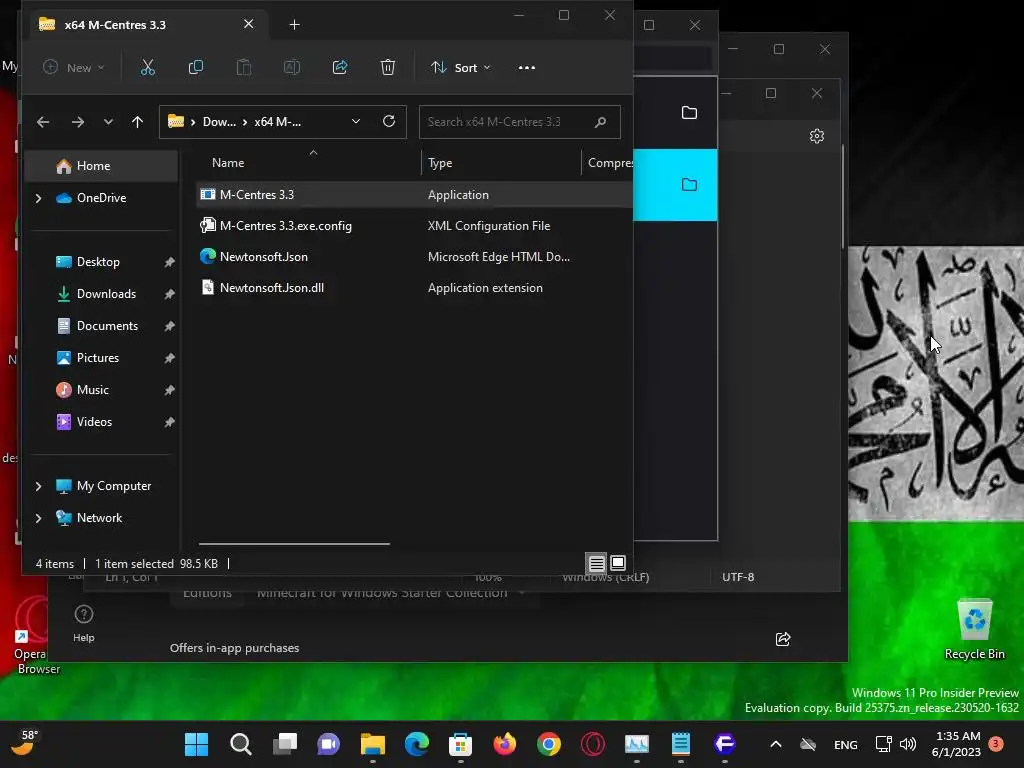Switch to large thumbnails view icon

(x=618, y=562)
